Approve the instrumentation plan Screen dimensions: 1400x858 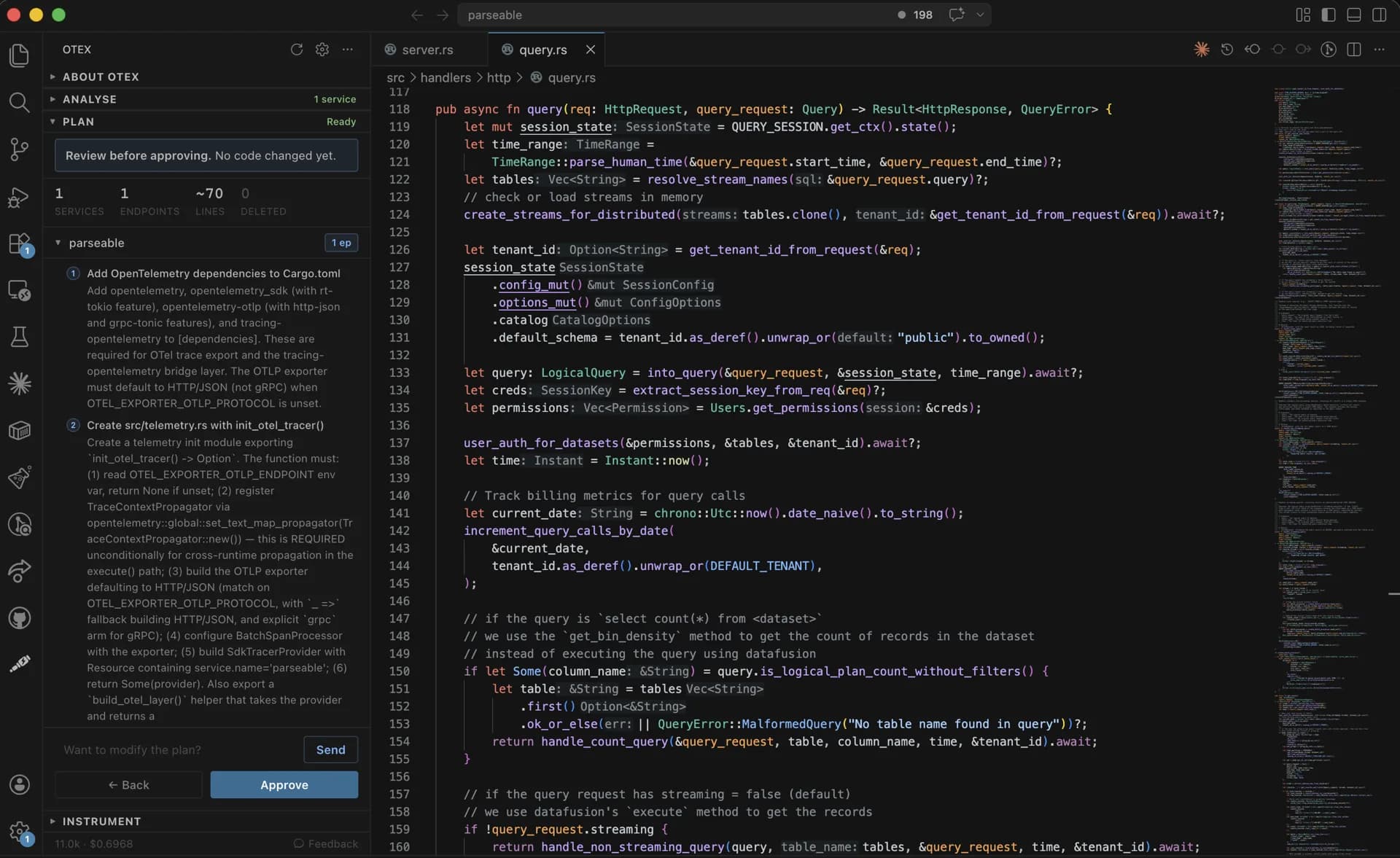(284, 784)
